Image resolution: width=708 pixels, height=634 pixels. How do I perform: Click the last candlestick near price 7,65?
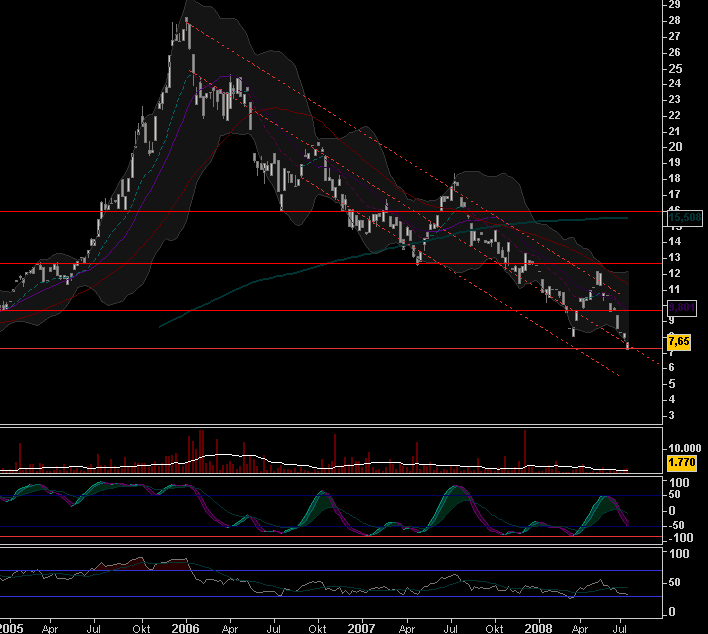628,345
